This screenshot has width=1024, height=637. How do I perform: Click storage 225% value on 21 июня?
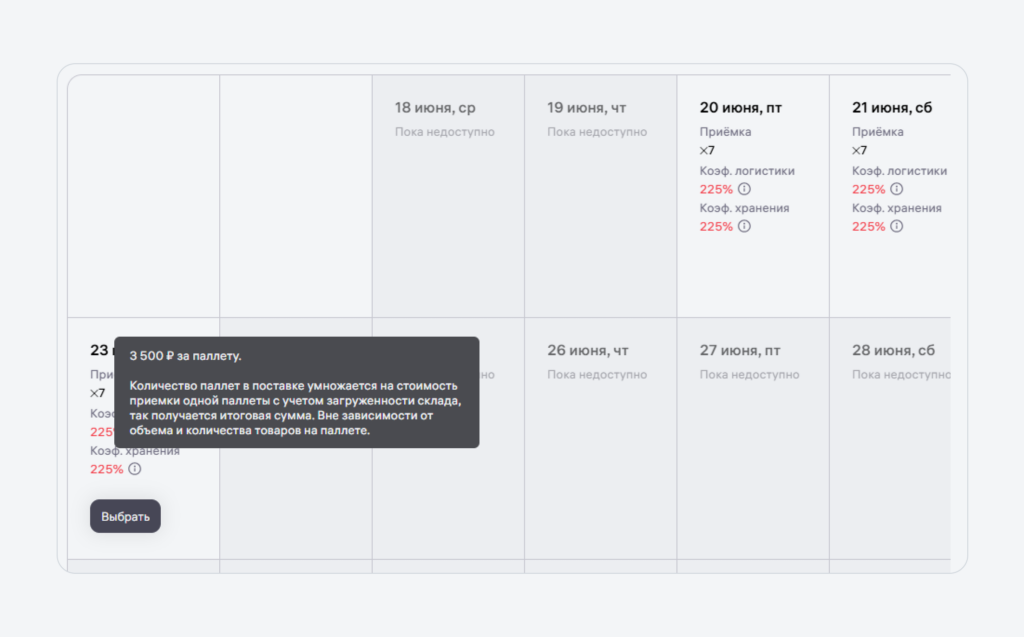coord(868,226)
